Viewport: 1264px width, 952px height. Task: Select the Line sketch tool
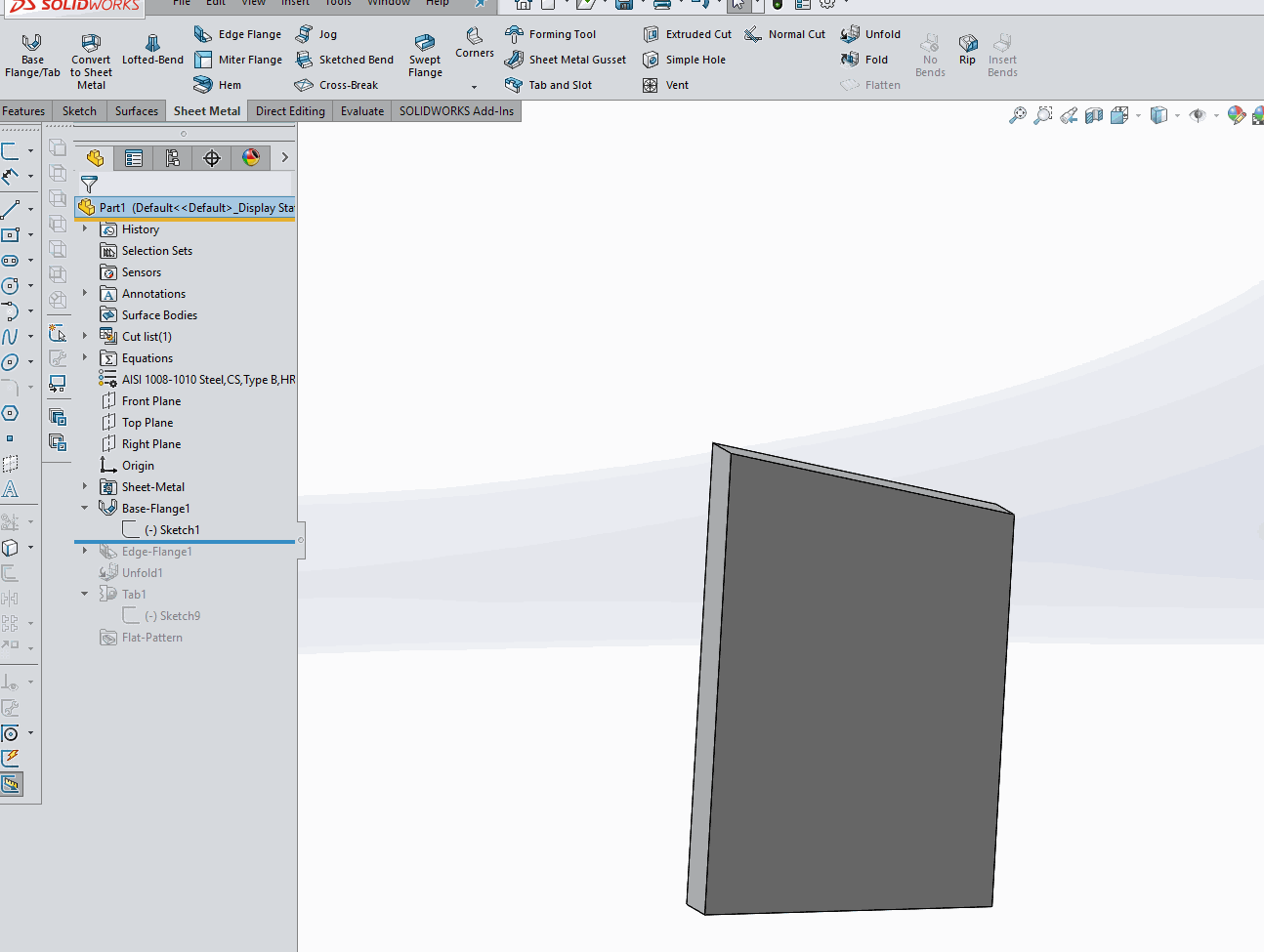tap(11, 209)
